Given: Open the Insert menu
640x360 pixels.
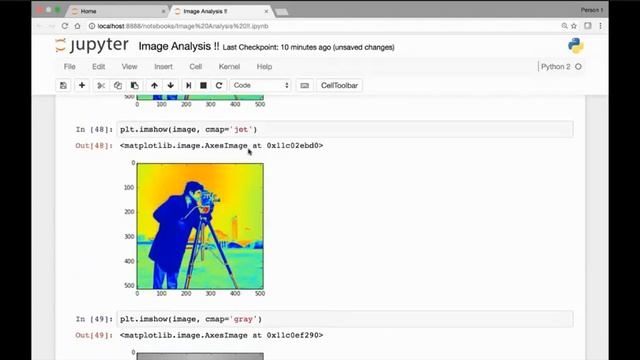Looking at the screenshot, I should 163,67.
